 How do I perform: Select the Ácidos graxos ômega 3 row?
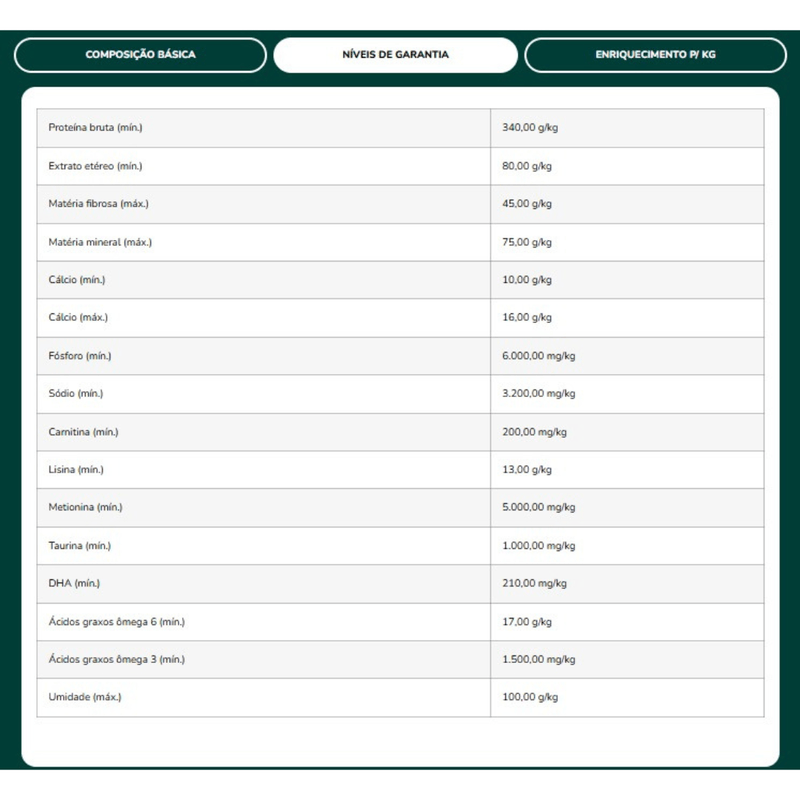coord(400,660)
